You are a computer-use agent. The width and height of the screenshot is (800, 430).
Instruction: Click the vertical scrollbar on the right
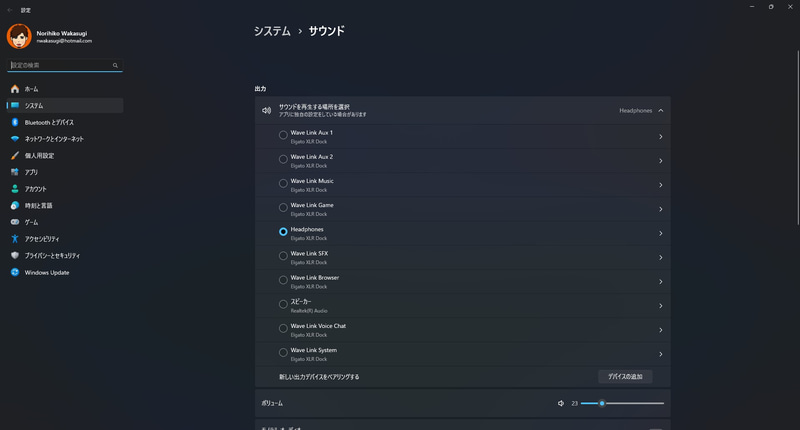coord(798,138)
